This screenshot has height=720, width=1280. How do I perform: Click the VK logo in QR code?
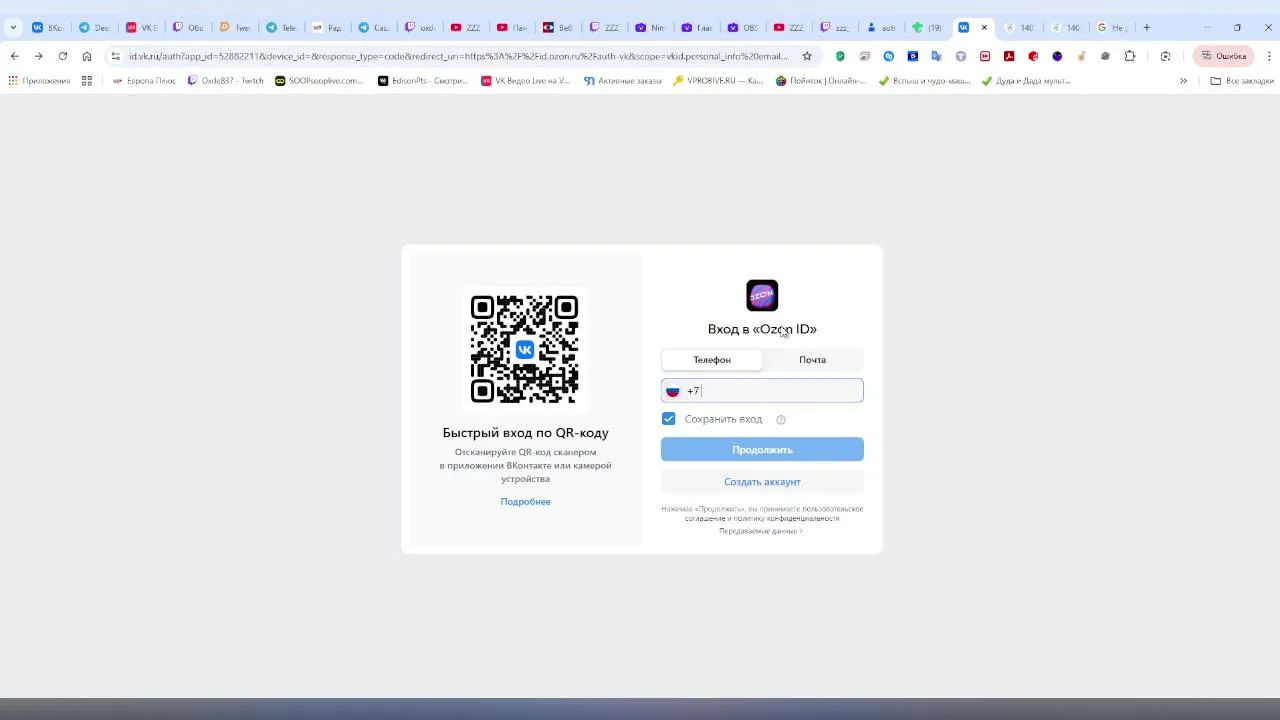click(525, 349)
